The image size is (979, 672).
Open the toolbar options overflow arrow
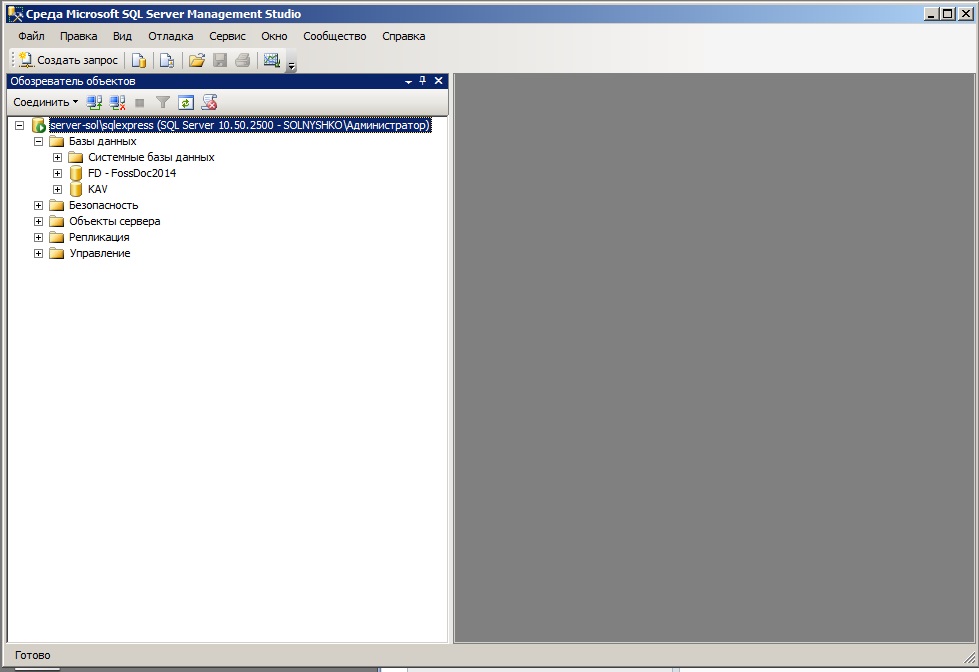291,67
